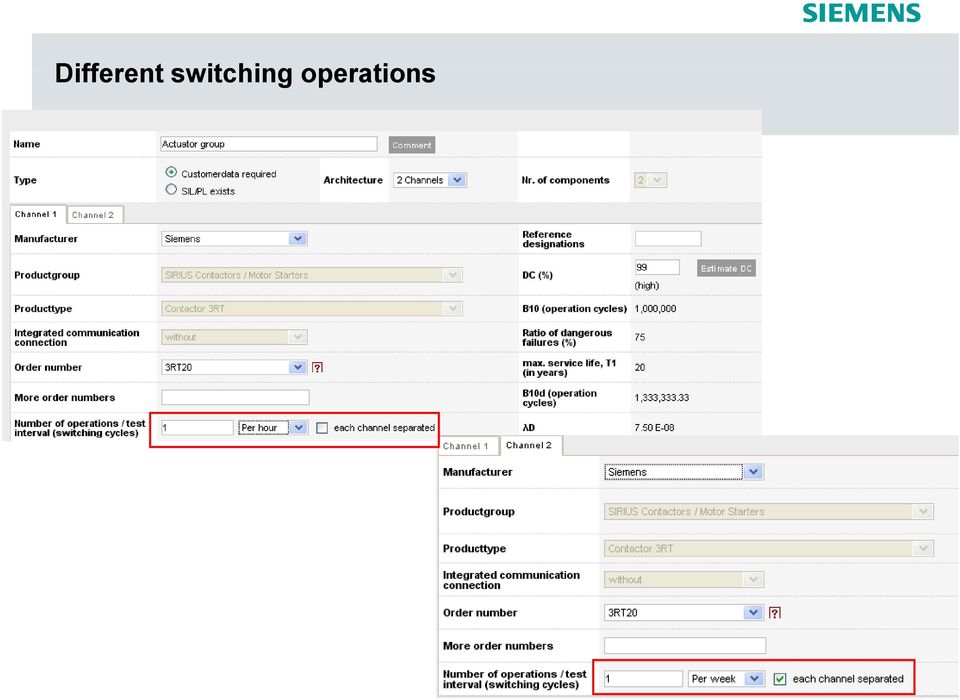Viewport: 960px width, 700px height.
Task: Click number of operations field beside Per week
Action: (643, 679)
